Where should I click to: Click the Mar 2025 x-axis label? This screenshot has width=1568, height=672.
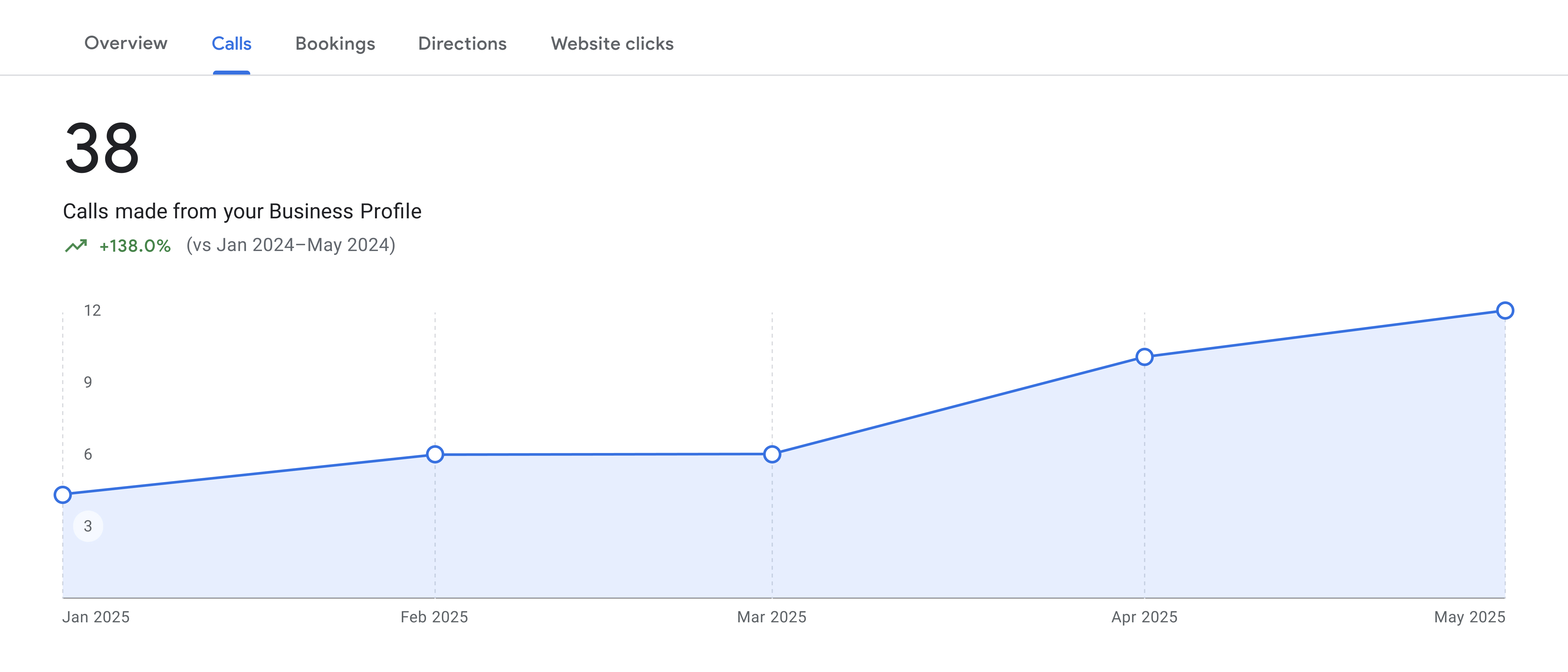pos(771,616)
